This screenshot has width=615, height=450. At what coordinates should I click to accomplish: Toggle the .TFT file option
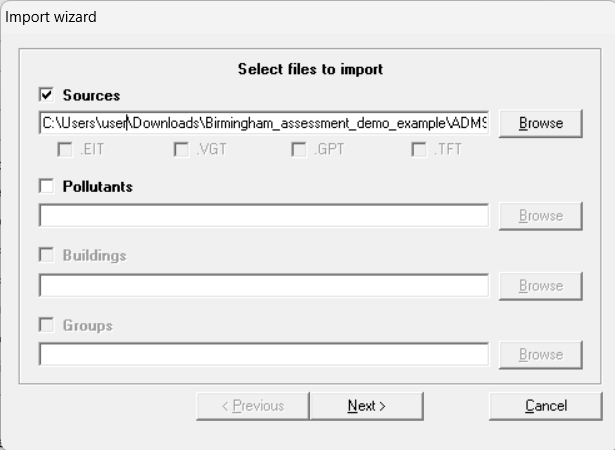[419, 150]
